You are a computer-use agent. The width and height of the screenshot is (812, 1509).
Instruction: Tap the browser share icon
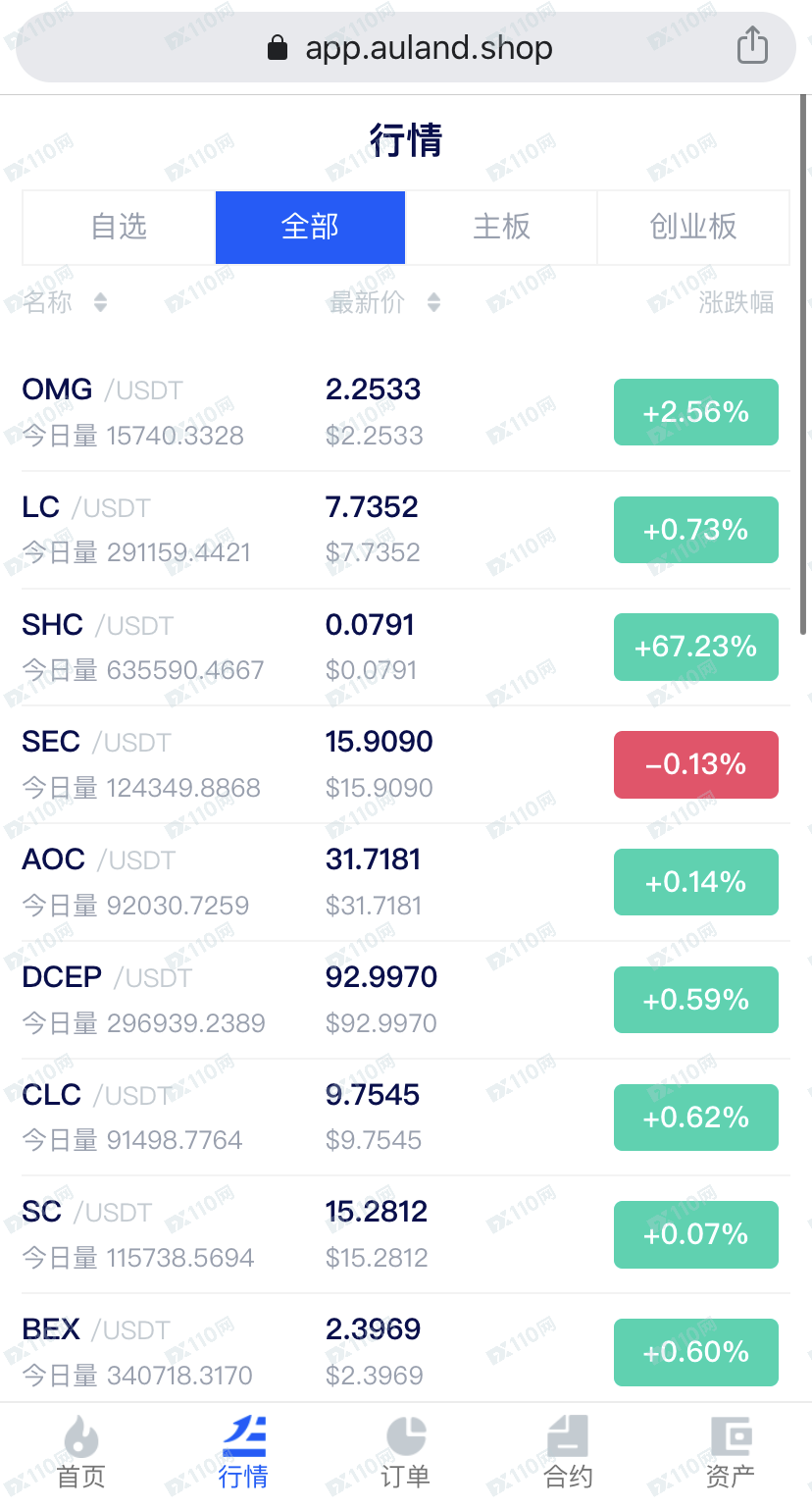click(x=752, y=45)
